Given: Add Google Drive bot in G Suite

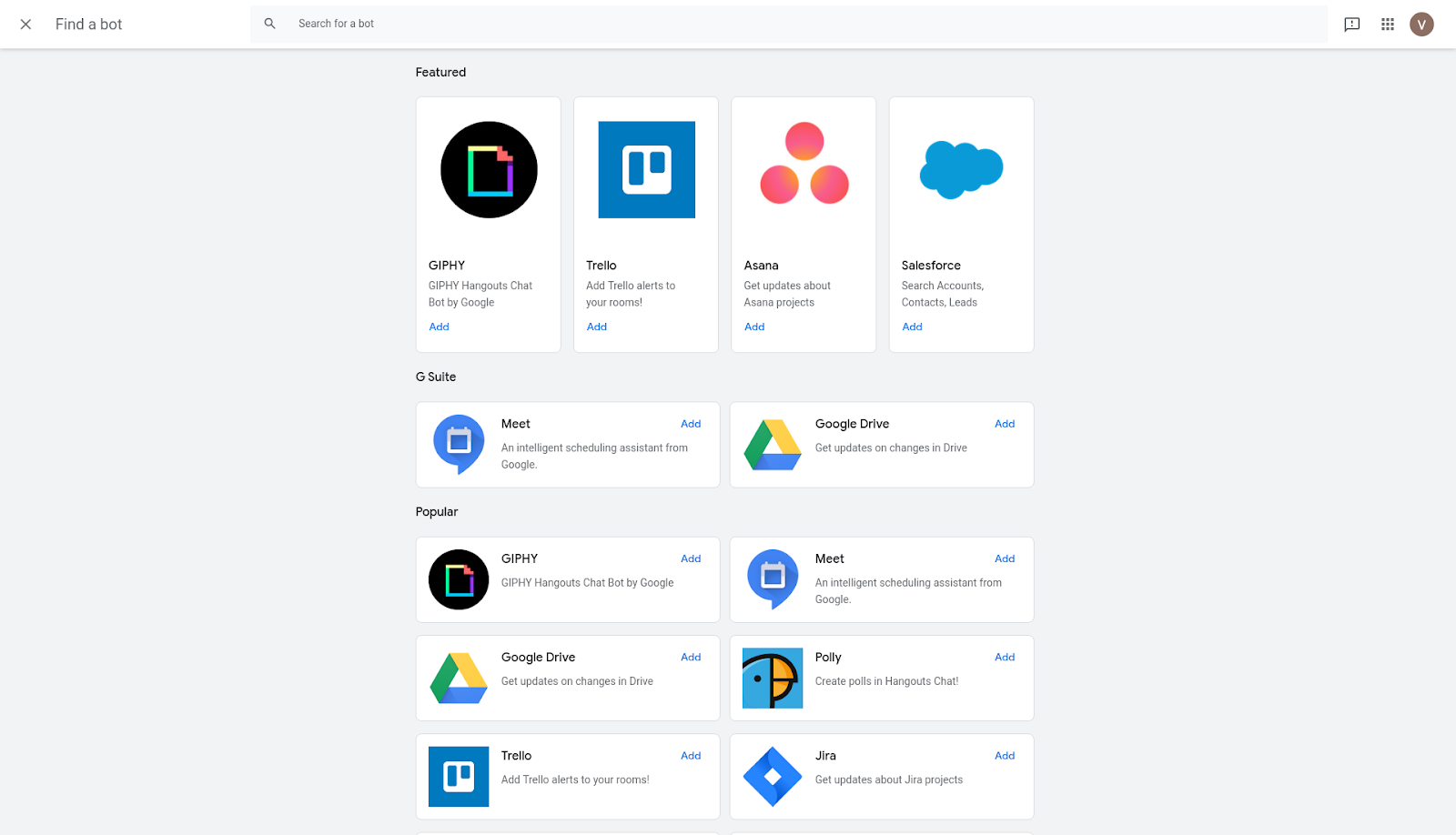Looking at the screenshot, I should click(1005, 424).
